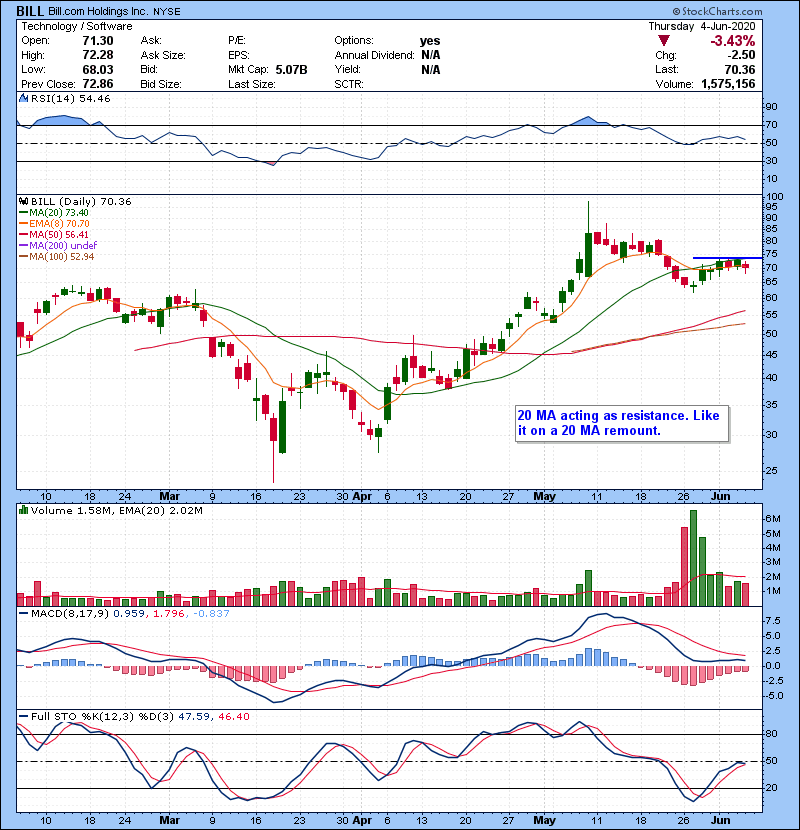Click the RSI(14) 54.46 panel label
This screenshot has width=800, height=830.
(70, 98)
